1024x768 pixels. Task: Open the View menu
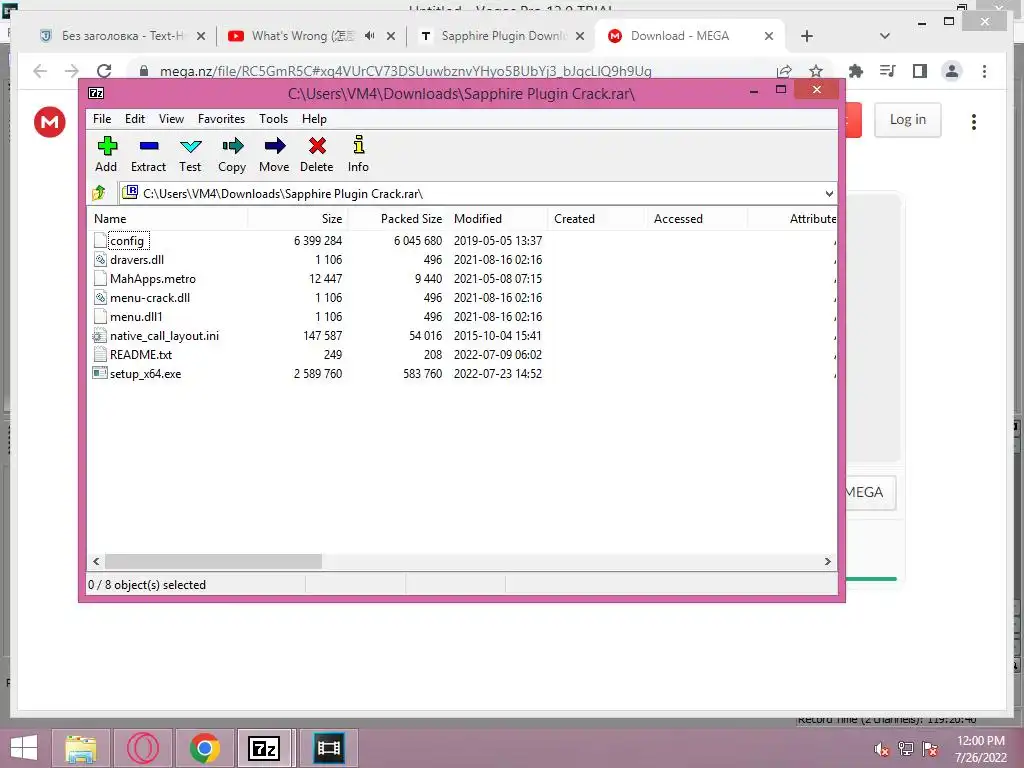pos(171,119)
